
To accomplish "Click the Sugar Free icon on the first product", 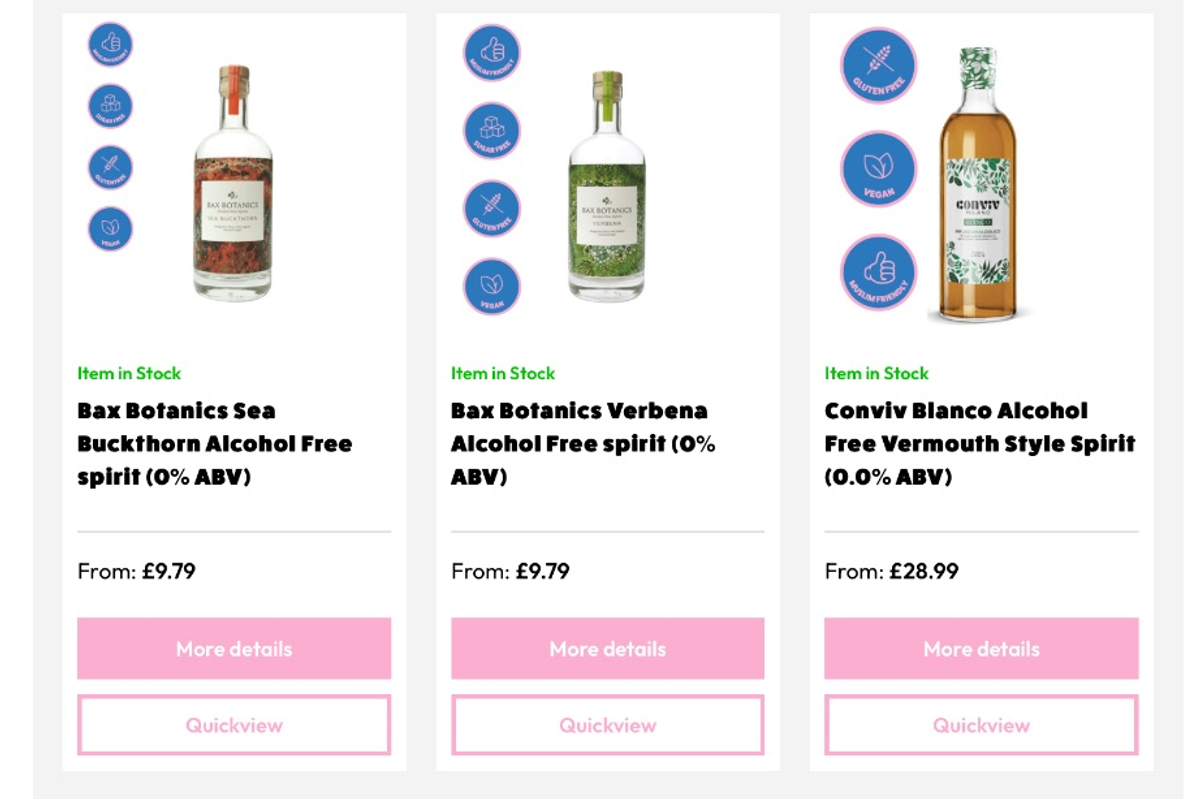I will click(110, 105).
